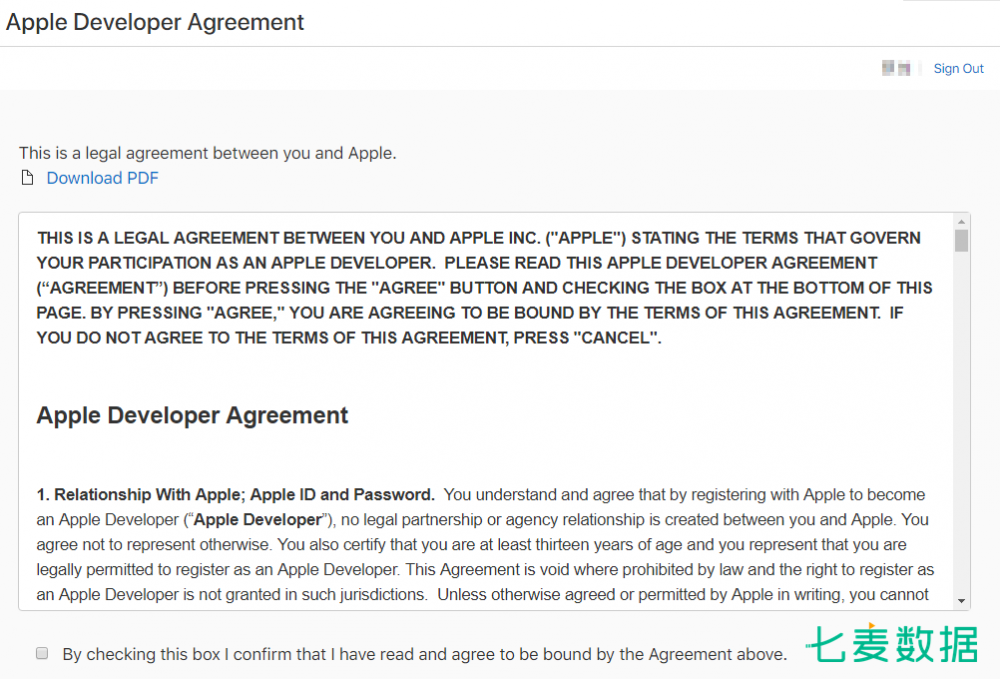1000x679 pixels.
Task: Check the agreement confirmation checkbox
Action: click(x=42, y=653)
